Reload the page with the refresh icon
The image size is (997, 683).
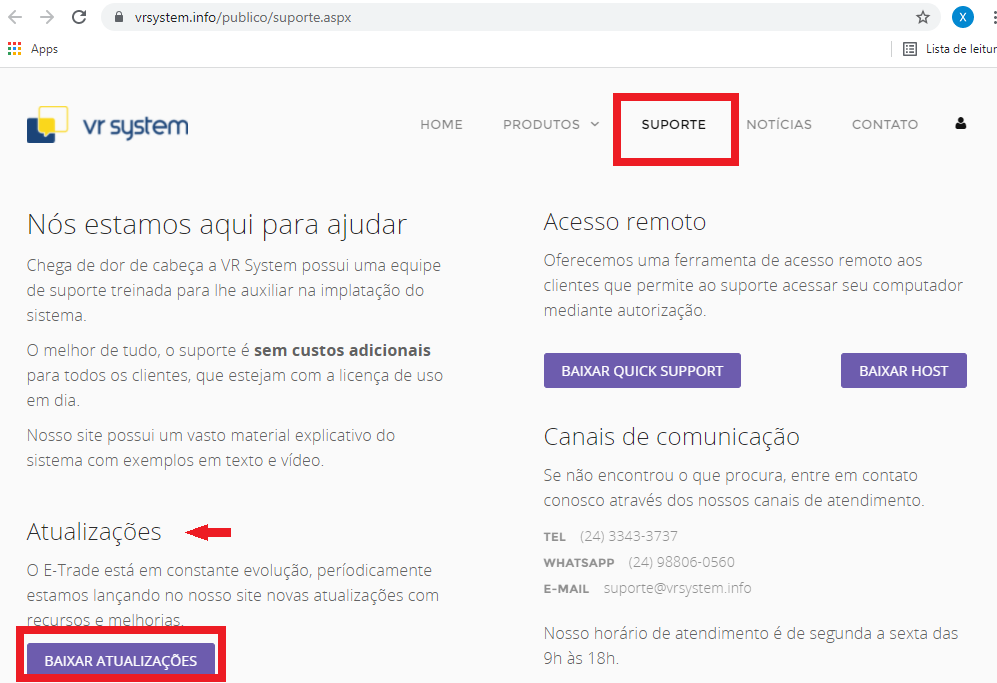click(79, 17)
